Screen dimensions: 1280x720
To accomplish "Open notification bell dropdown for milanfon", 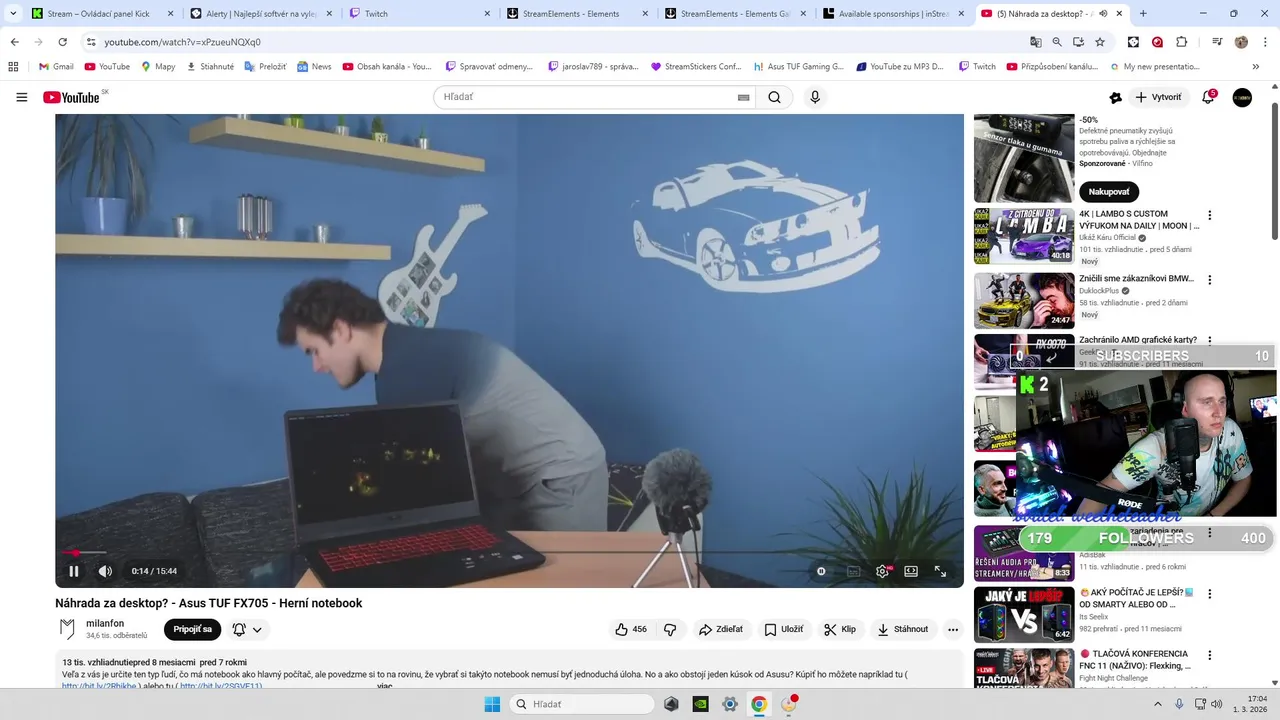I will tap(247, 629).
